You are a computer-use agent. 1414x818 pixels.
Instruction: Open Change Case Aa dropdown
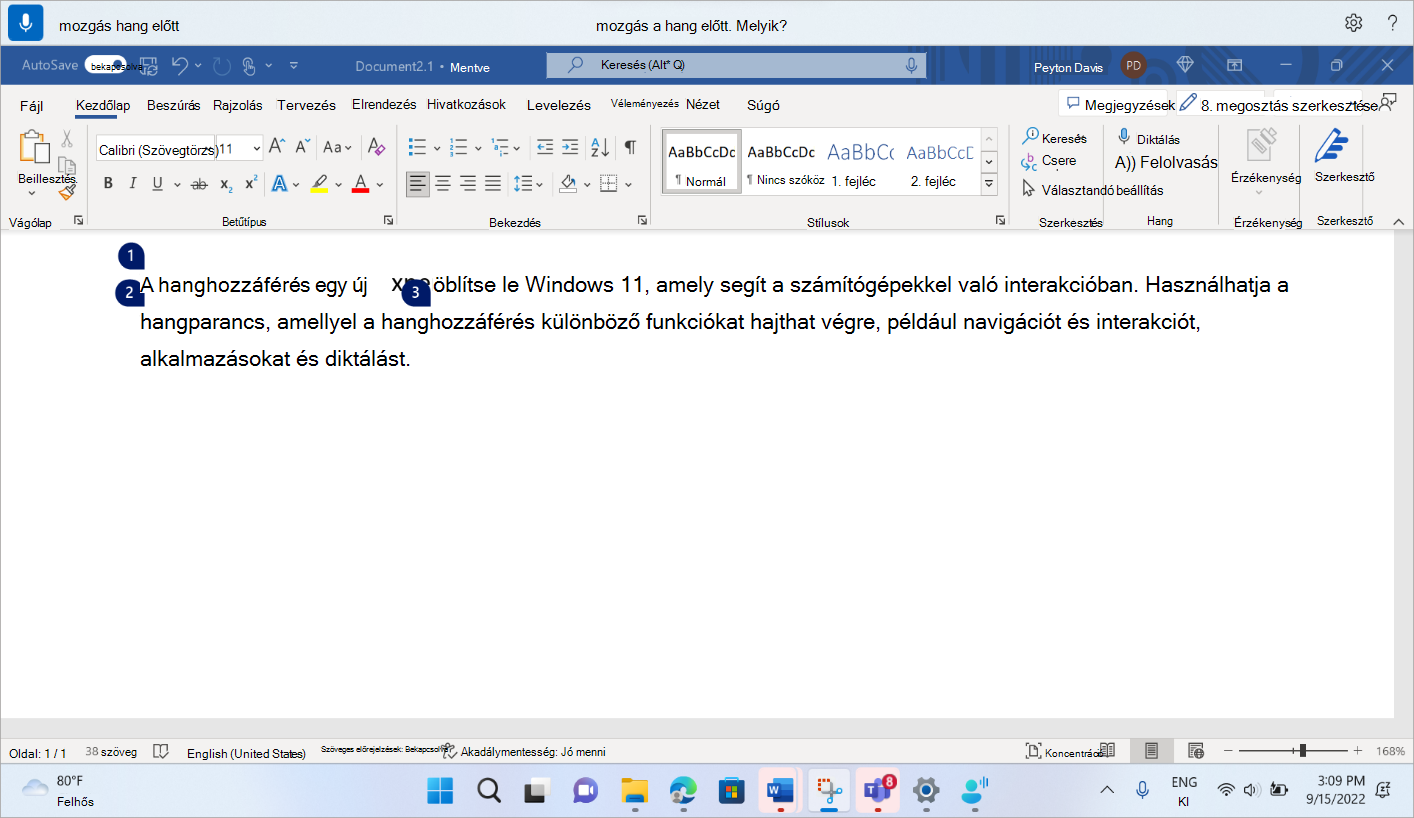[337, 147]
